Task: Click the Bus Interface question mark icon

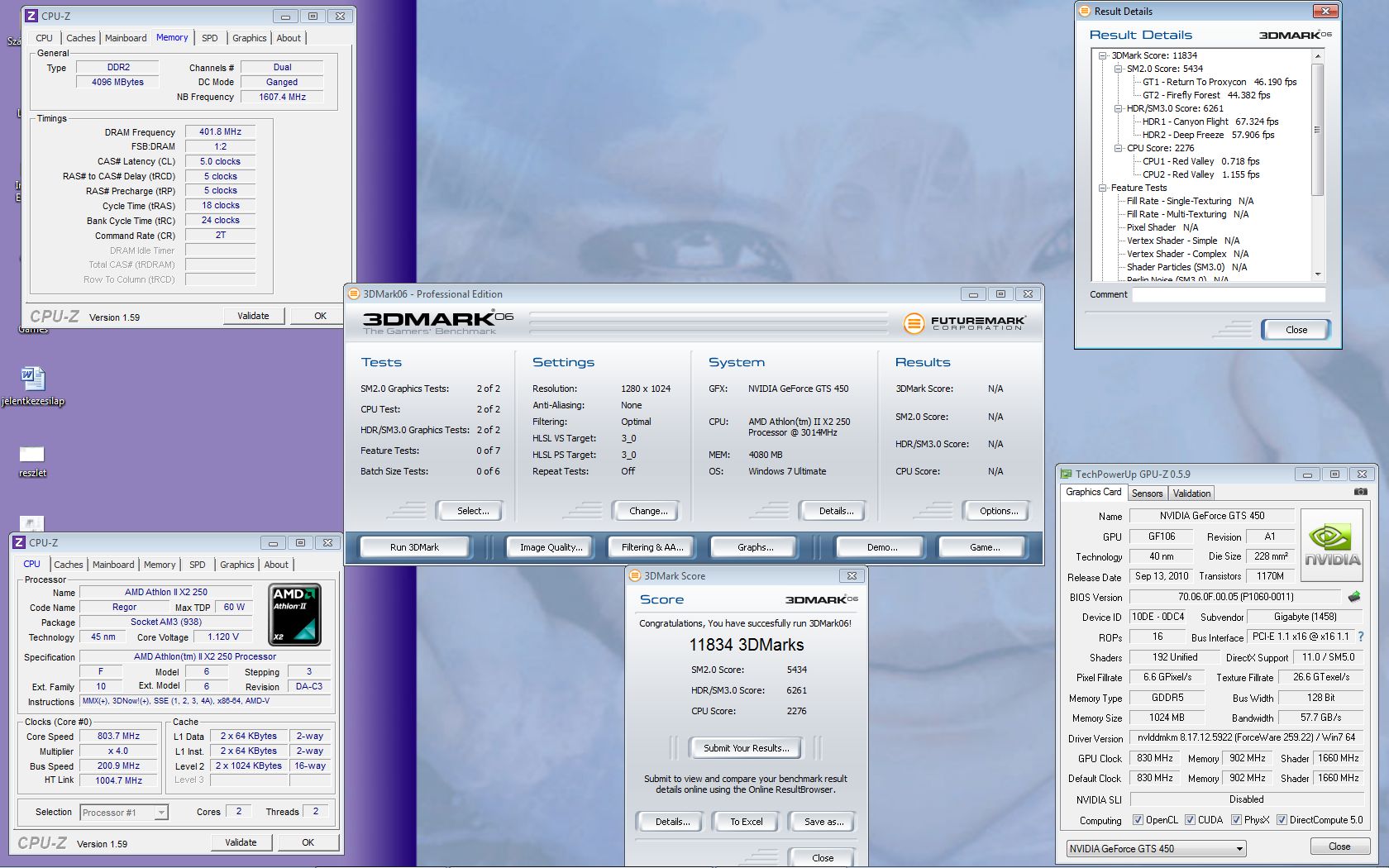Action: [1361, 637]
